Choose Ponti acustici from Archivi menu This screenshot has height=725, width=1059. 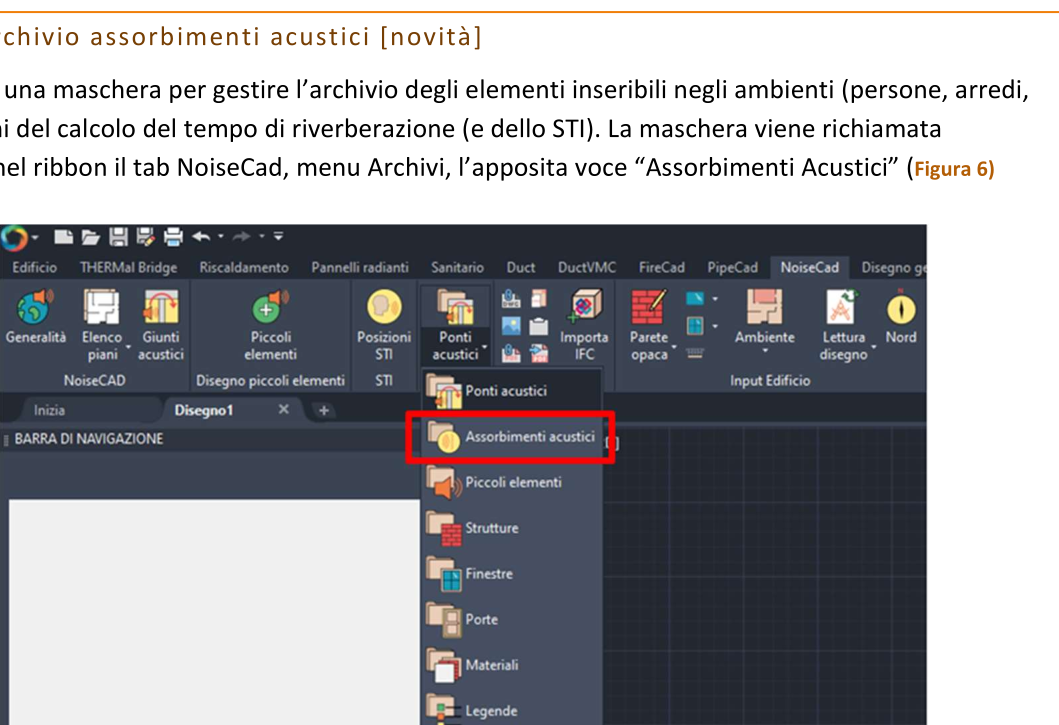[x=511, y=391]
